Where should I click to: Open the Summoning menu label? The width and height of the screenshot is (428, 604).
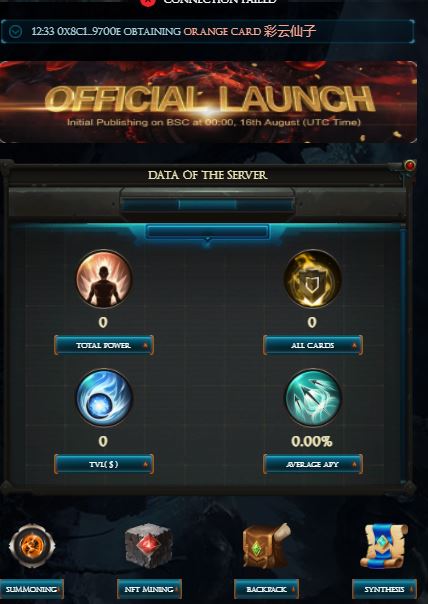pos(32,589)
